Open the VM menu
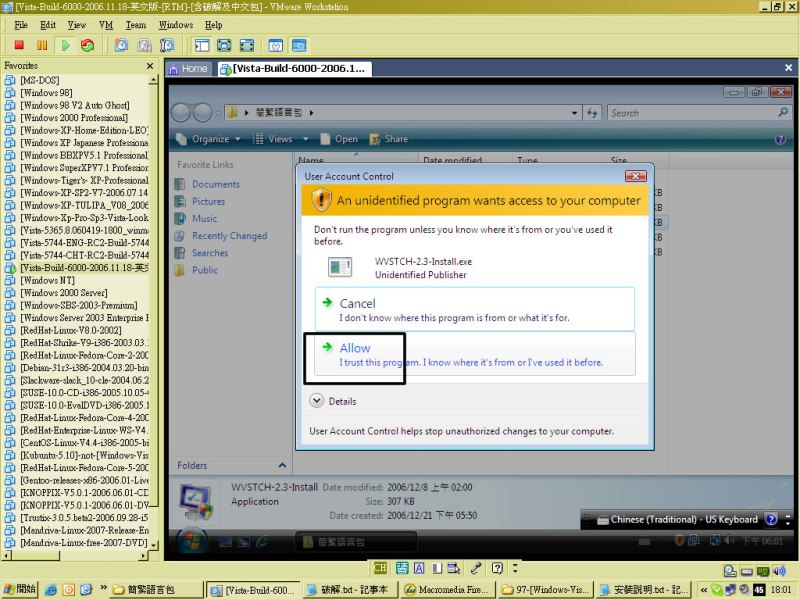800x600 pixels. [106, 25]
